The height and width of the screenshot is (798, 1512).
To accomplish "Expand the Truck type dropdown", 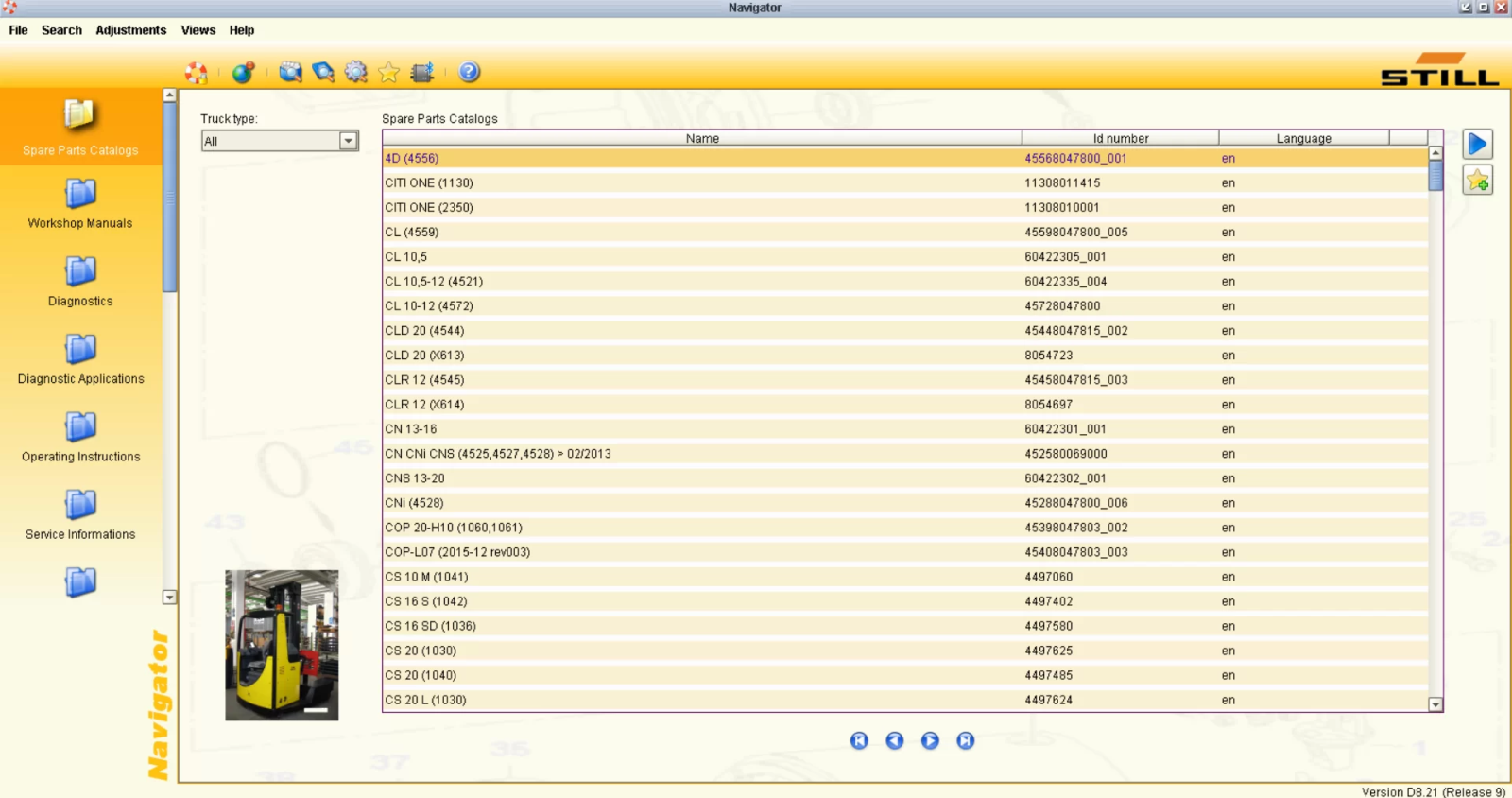I will pos(348,141).
